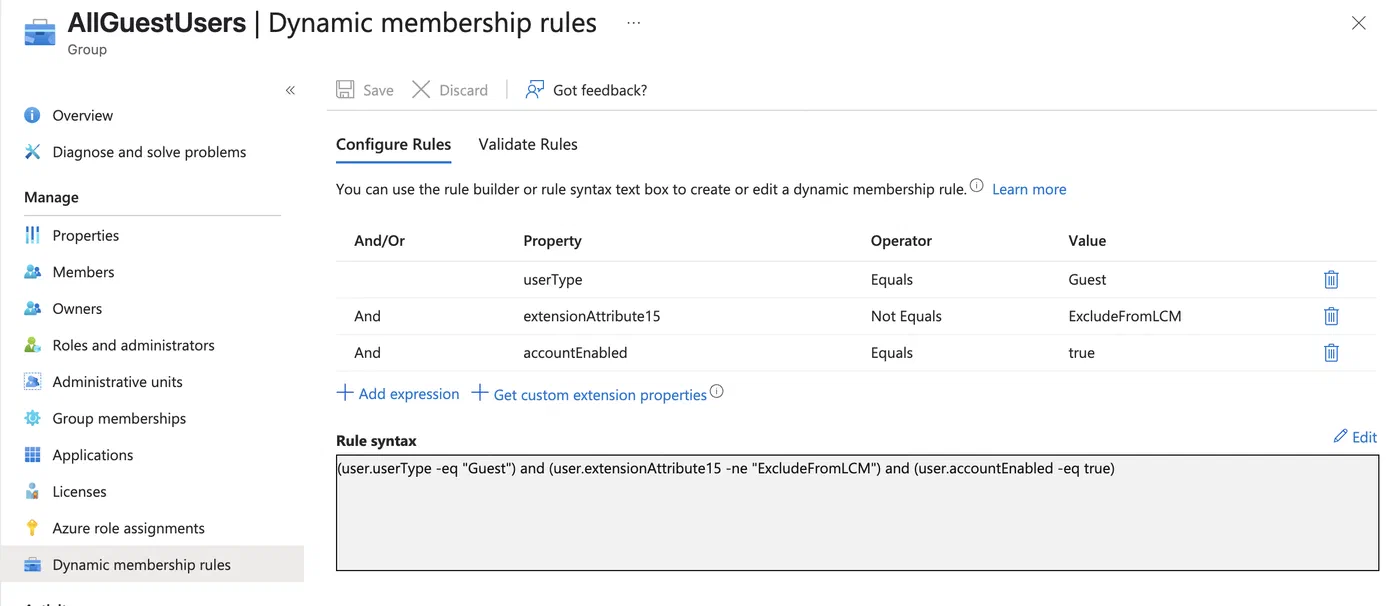Click the info icon beside membership rule description
The image size is (1400, 606).
[x=977, y=186]
